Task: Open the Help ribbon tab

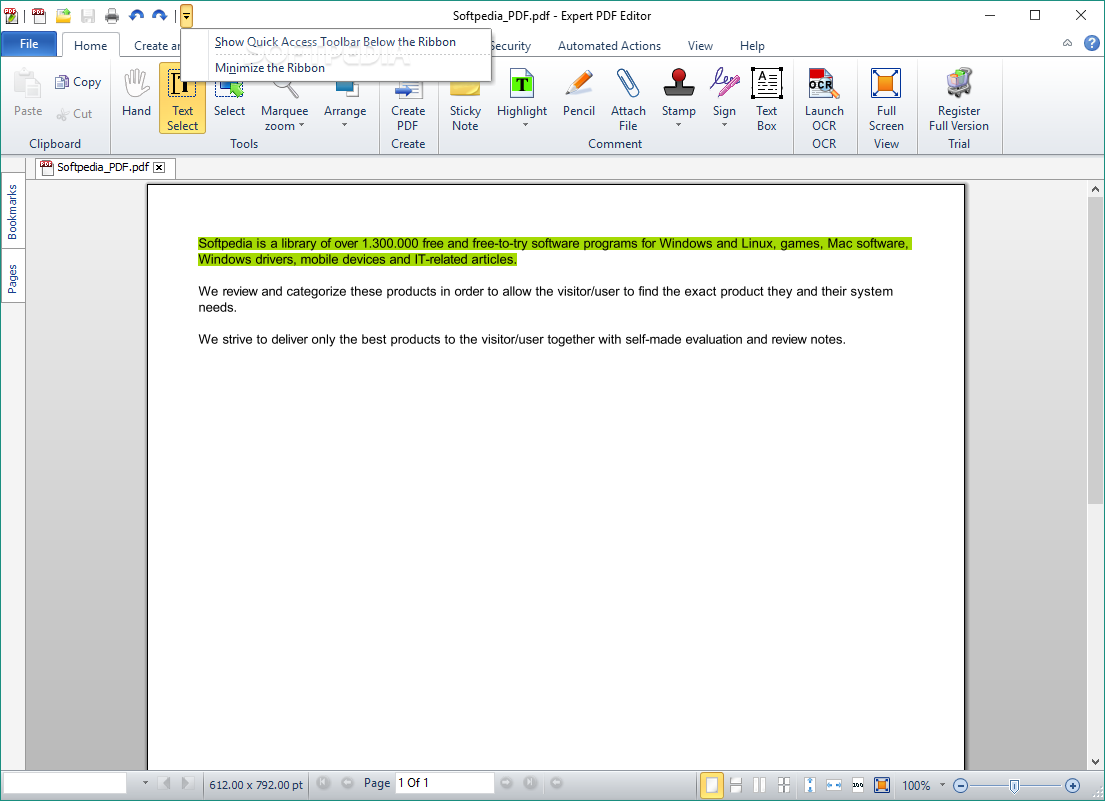Action: pyautogui.click(x=752, y=46)
